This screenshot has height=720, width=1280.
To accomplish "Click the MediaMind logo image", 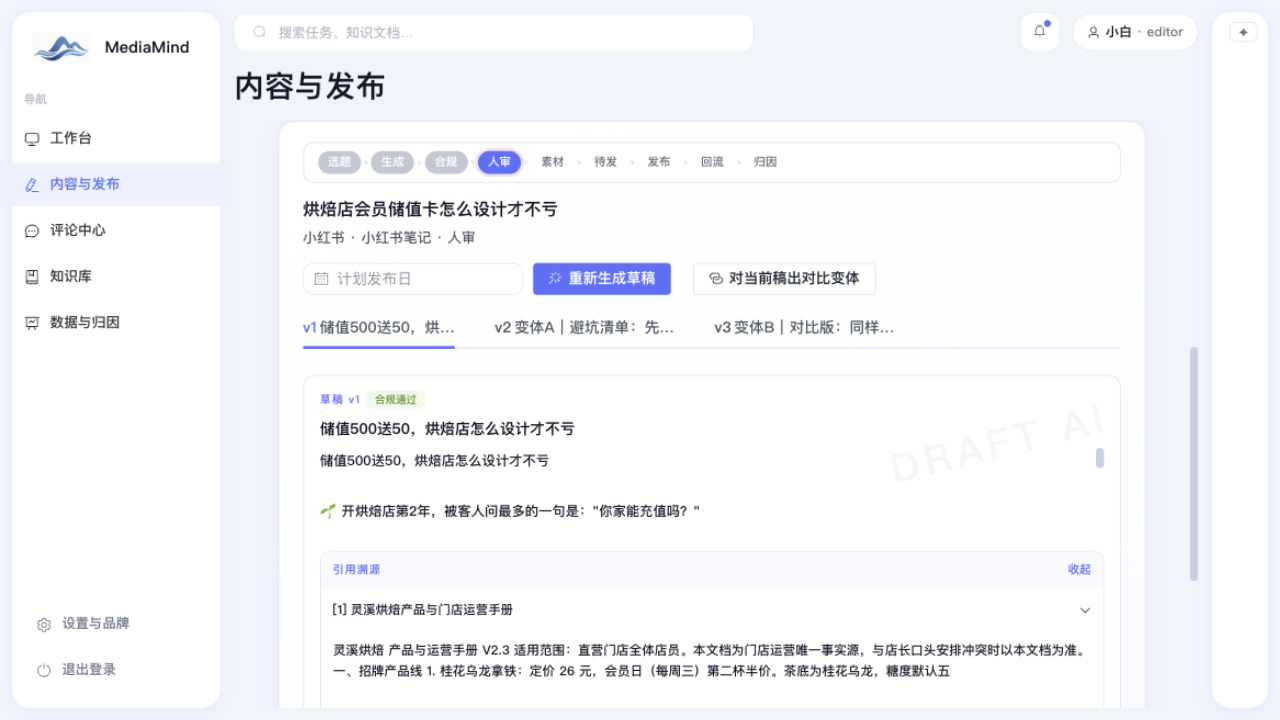I will point(61,47).
